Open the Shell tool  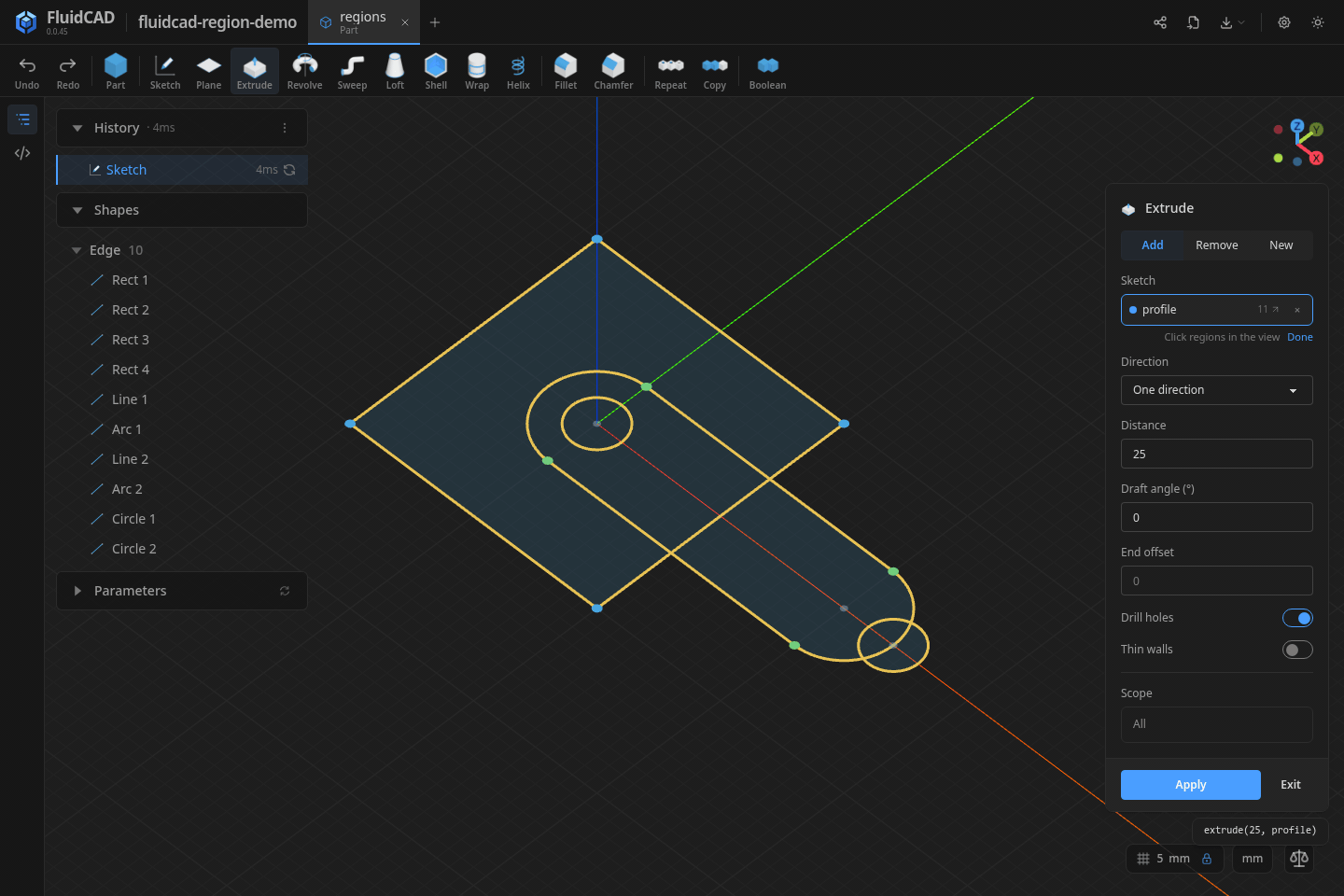click(x=436, y=71)
